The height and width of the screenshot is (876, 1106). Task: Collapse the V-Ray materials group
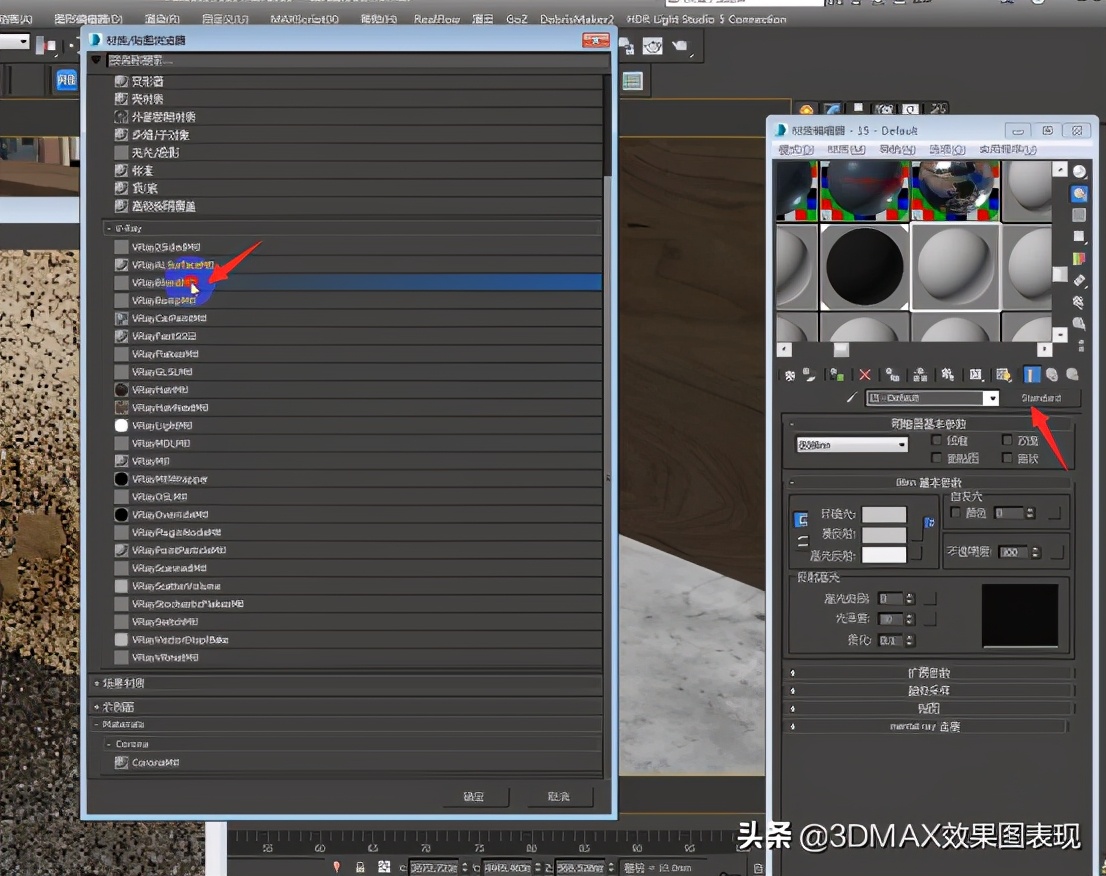107,227
